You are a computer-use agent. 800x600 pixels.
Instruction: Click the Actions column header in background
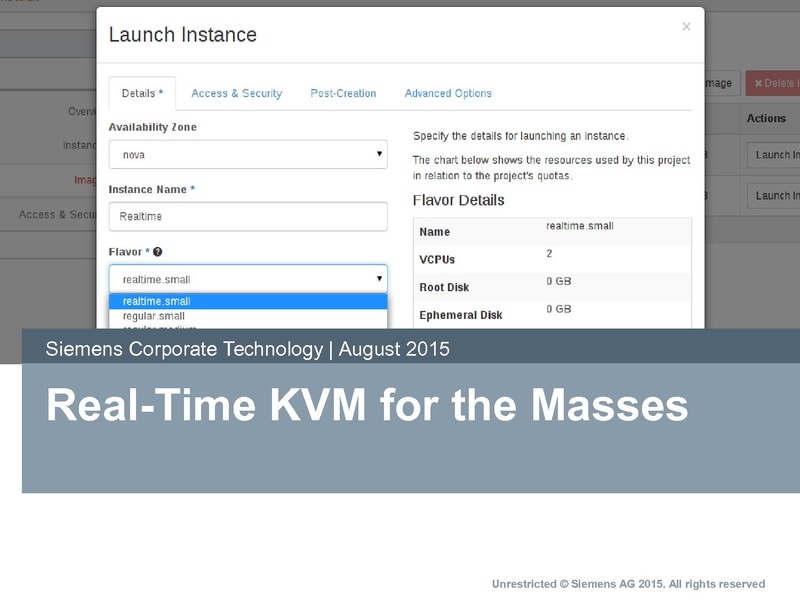coord(766,118)
